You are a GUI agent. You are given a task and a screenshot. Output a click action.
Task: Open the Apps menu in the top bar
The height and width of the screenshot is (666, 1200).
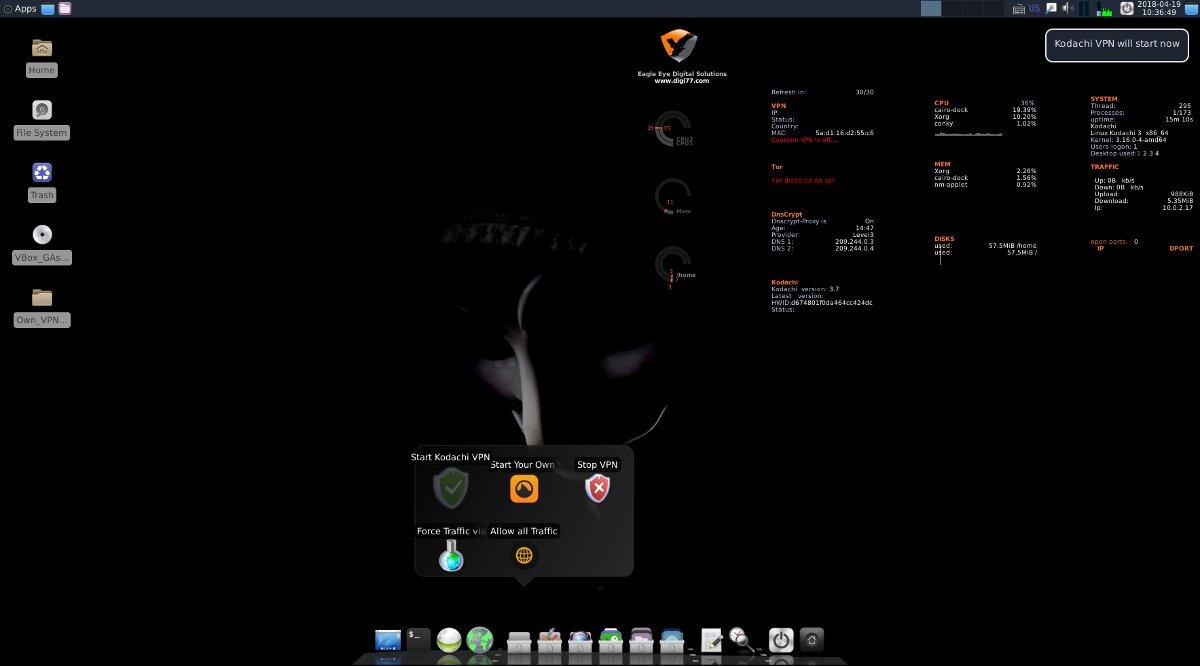pyautogui.click(x=20, y=8)
